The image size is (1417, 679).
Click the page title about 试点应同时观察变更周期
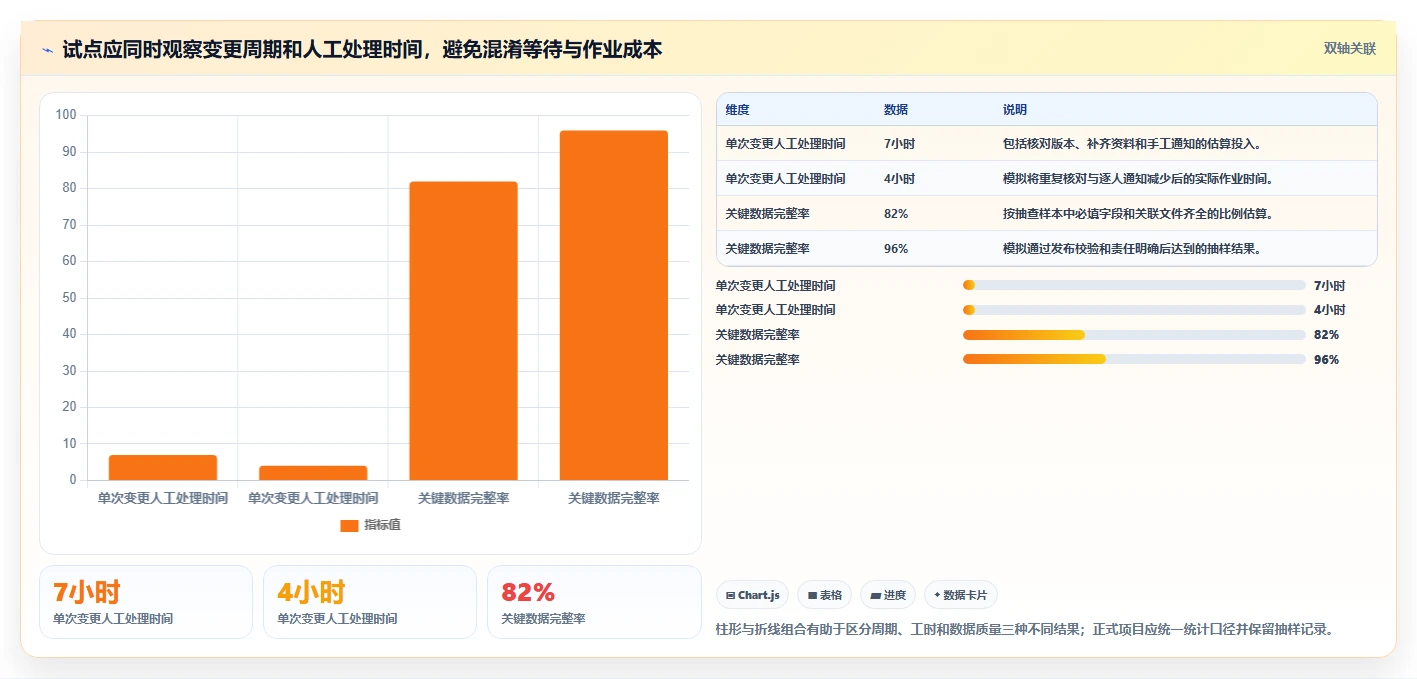(362, 50)
